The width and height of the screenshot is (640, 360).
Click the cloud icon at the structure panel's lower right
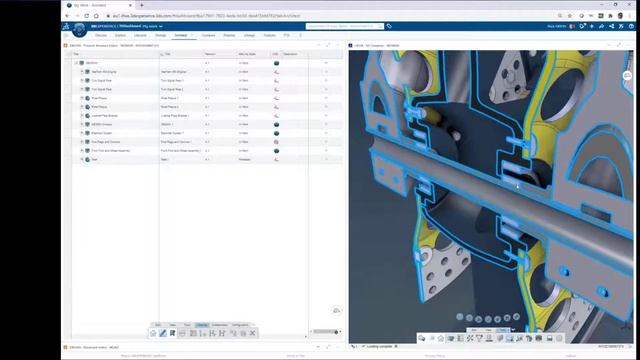point(336,311)
